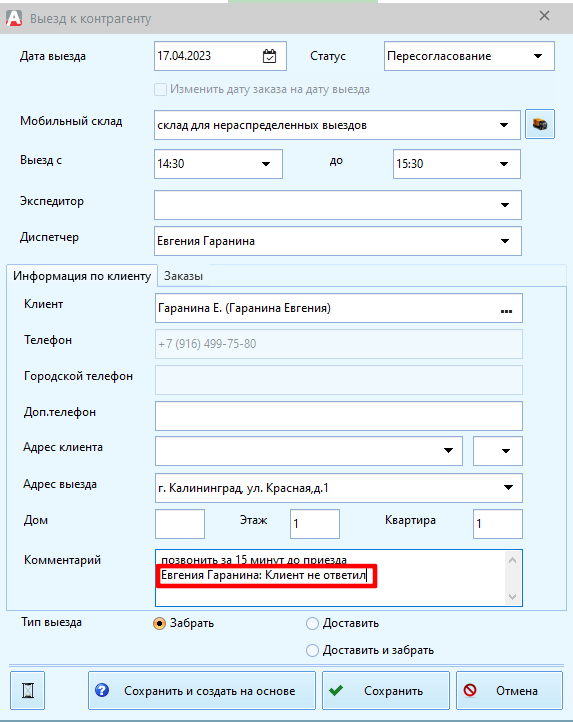This screenshot has width=573, height=722.
Task: Open the calendar picker for Дата выезда
Action: (x=269, y=56)
